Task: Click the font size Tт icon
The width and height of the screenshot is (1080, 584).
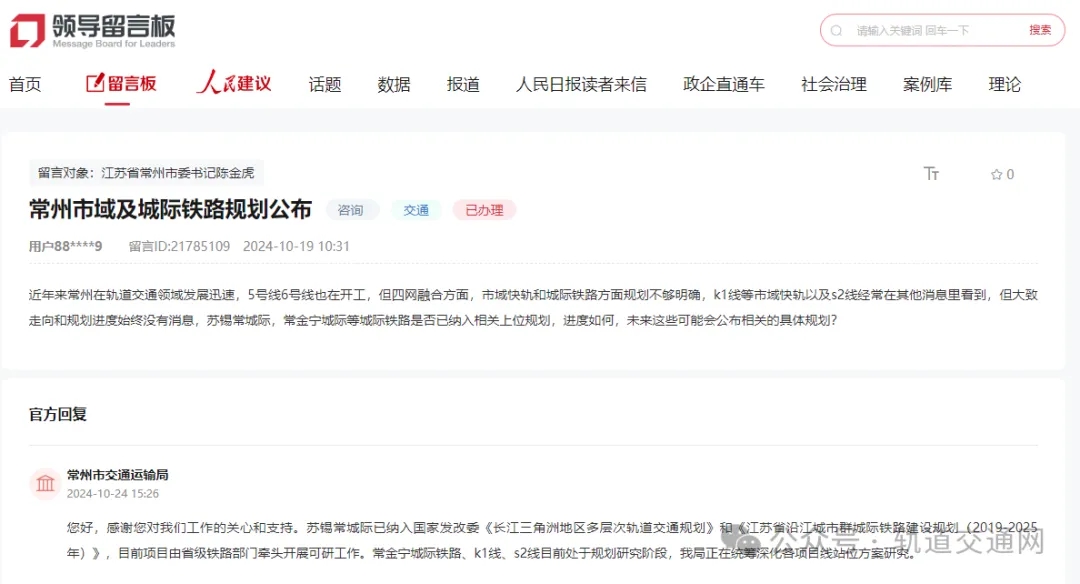Action: [931, 174]
